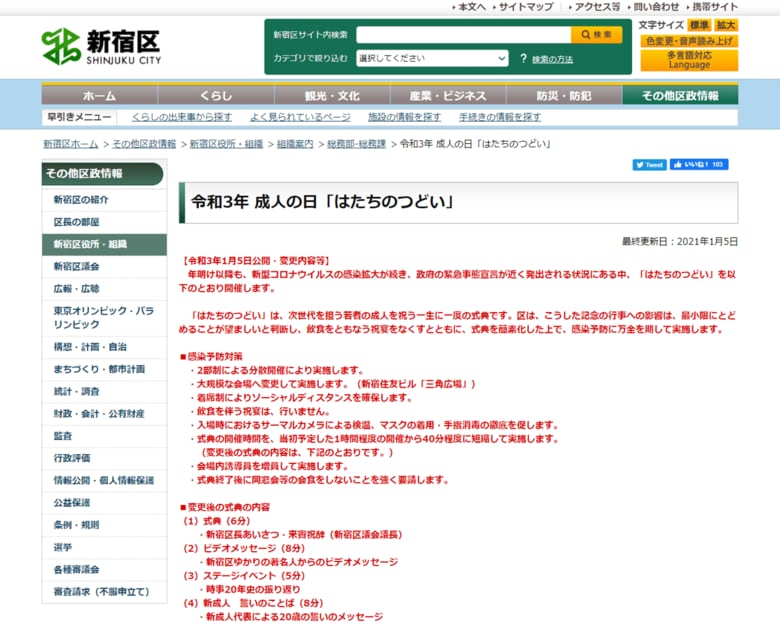Open the 防災・防犯 navigation tab
The image size is (780, 629).
click(564, 95)
